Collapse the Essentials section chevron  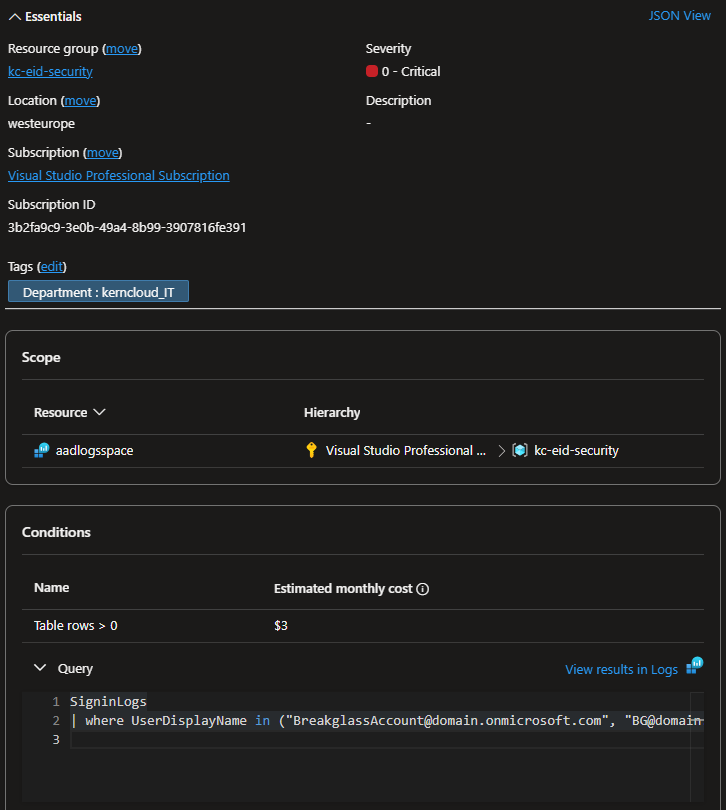(x=14, y=17)
